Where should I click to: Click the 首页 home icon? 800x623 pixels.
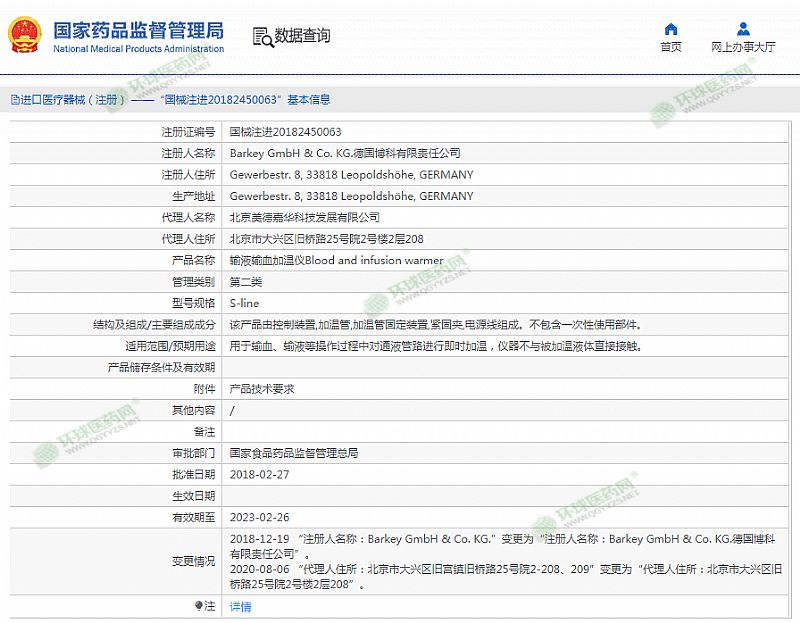pyautogui.click(x=671, y=29)
